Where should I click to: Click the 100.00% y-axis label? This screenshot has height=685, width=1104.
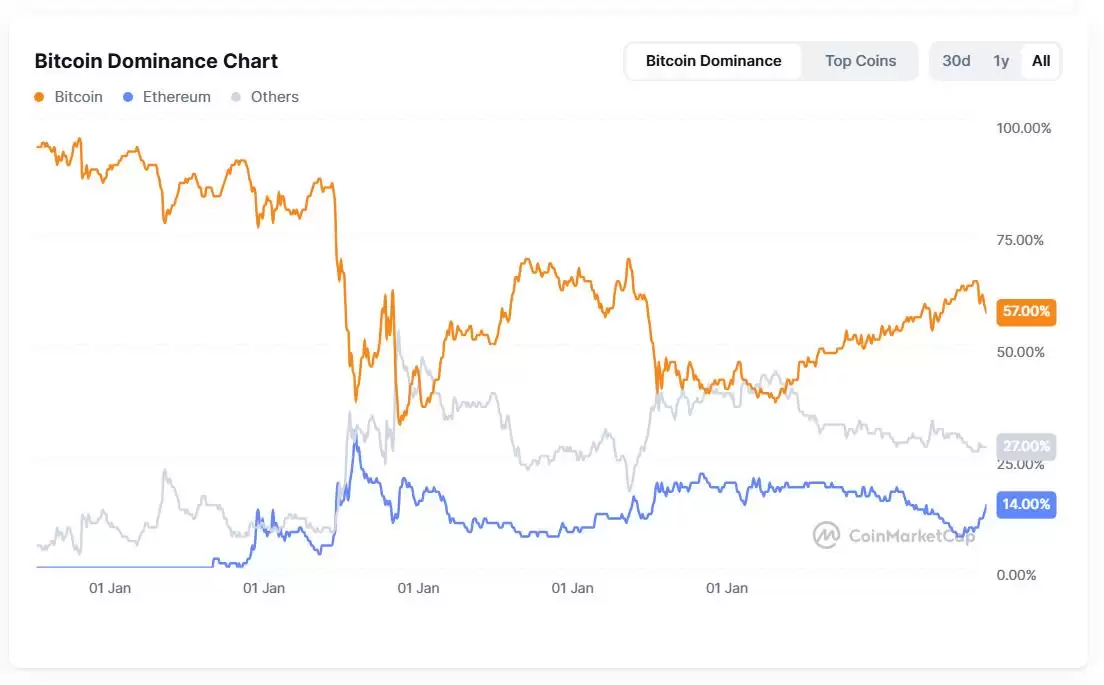point(1024,128)
